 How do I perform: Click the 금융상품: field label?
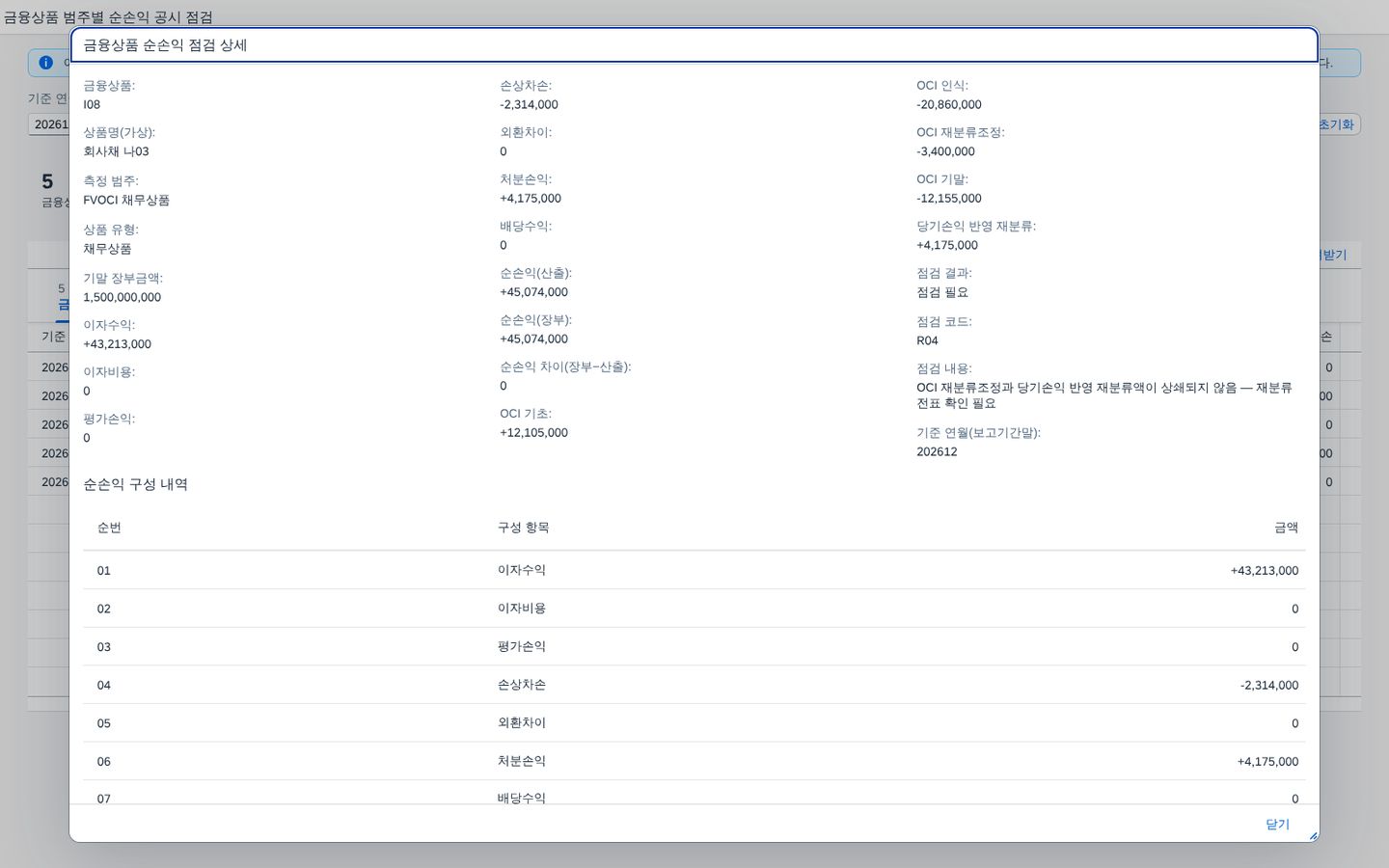[x=109, y=85]
